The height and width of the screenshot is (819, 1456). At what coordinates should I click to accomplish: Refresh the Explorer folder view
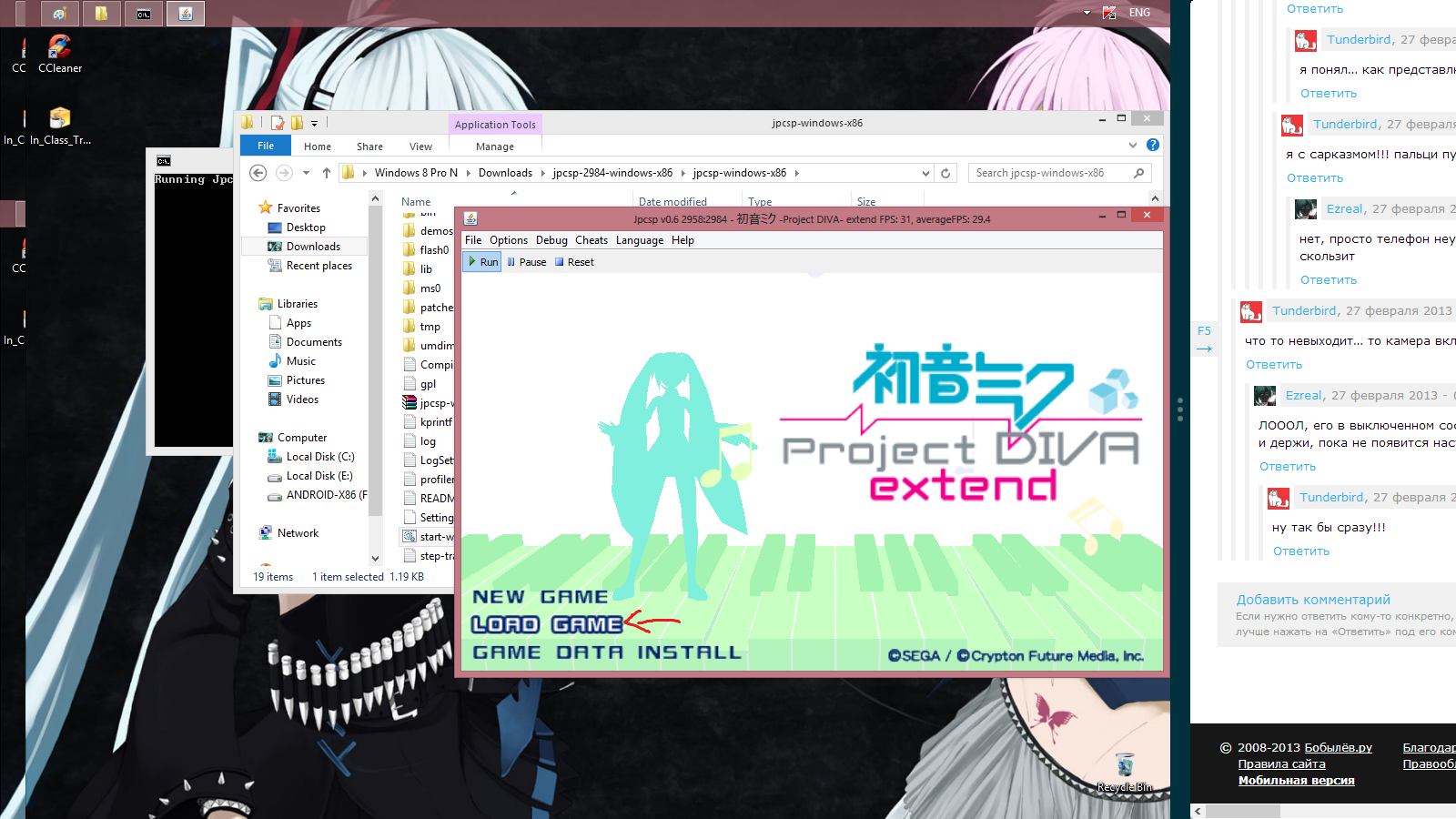coord(945,173)
